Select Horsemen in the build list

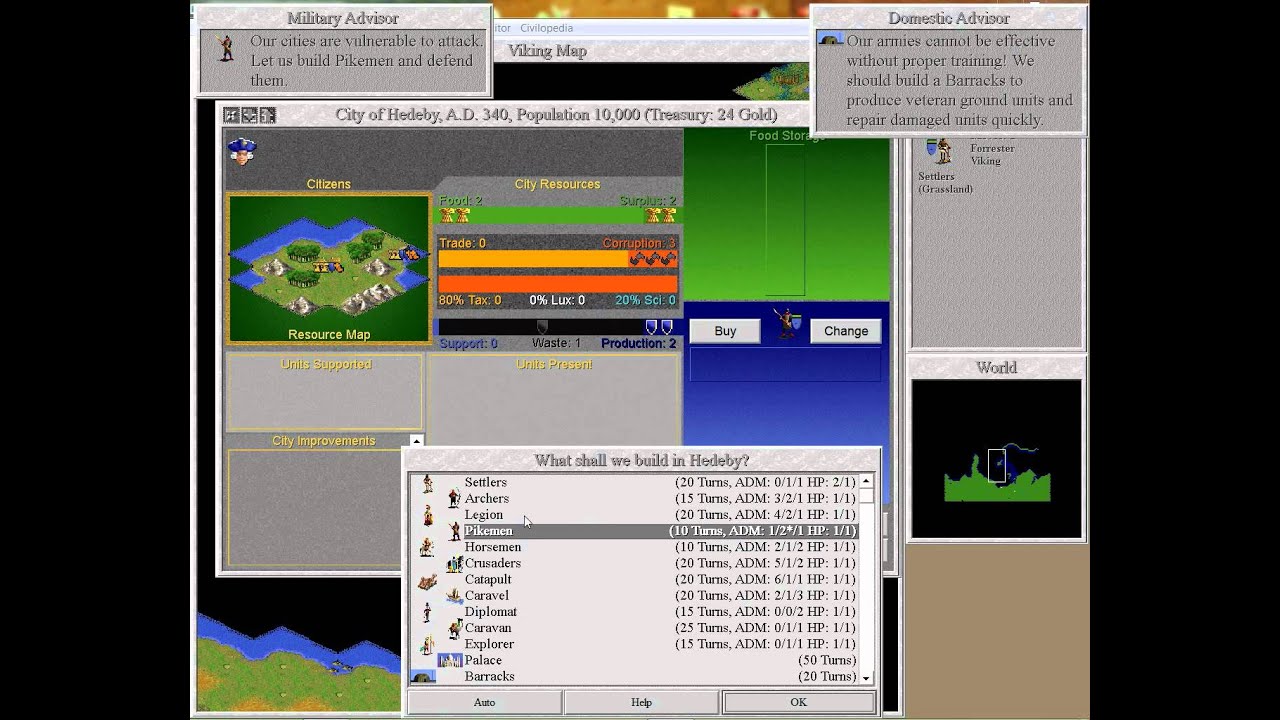[660, 547]
